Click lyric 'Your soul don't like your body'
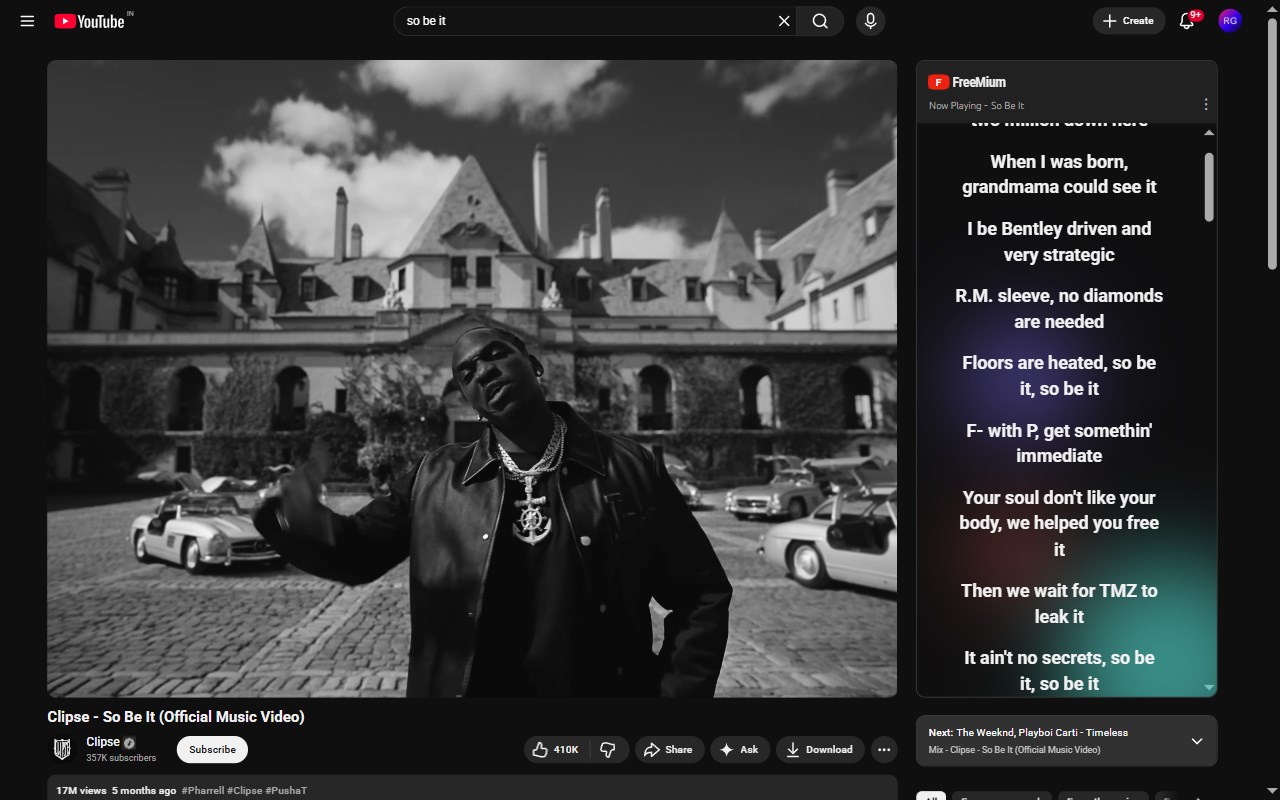Image resolution: width=1280 pixels, height=800 pixels. point(1059,523)
